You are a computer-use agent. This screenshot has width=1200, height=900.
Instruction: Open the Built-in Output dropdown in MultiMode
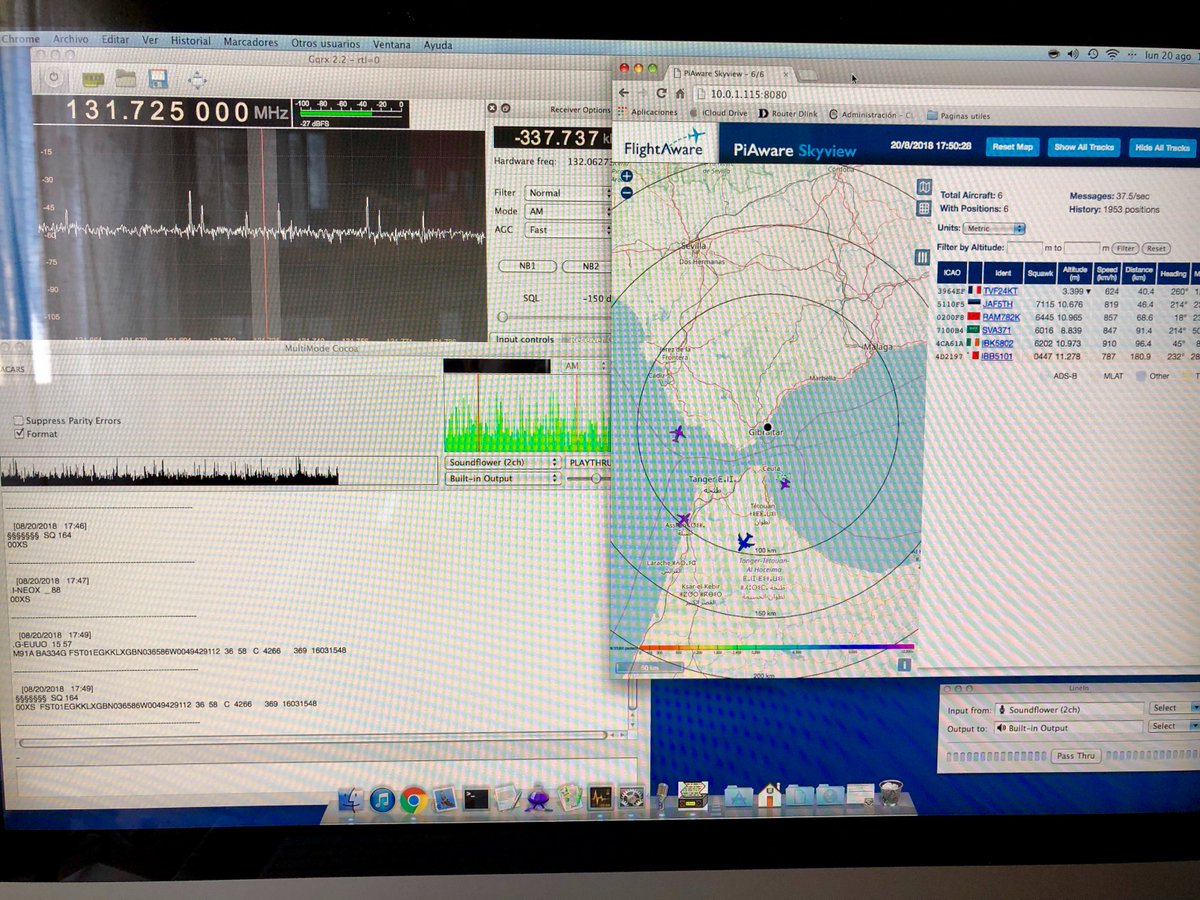click(x=503, y=479)
